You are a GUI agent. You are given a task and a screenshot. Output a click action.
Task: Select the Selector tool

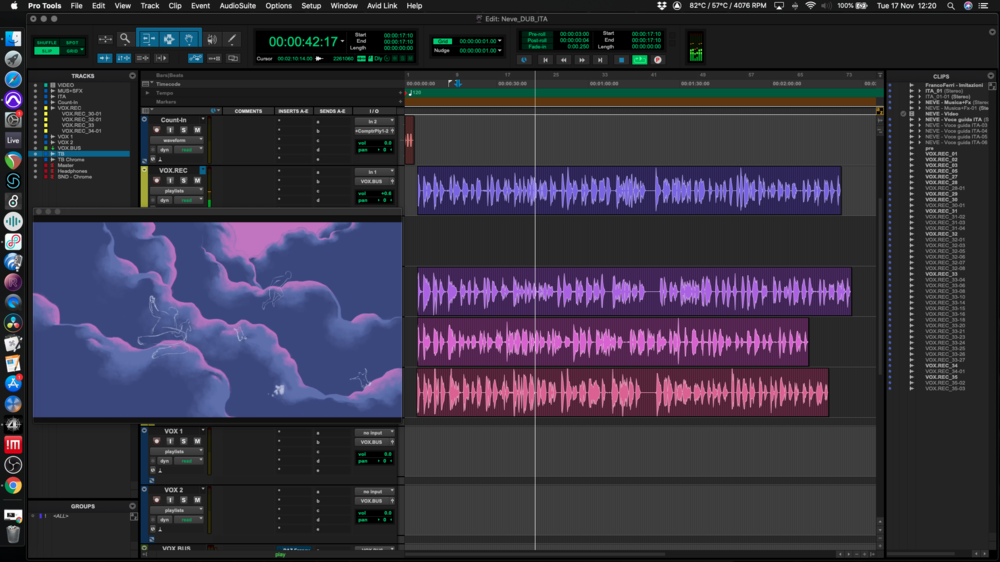point(169,39)
